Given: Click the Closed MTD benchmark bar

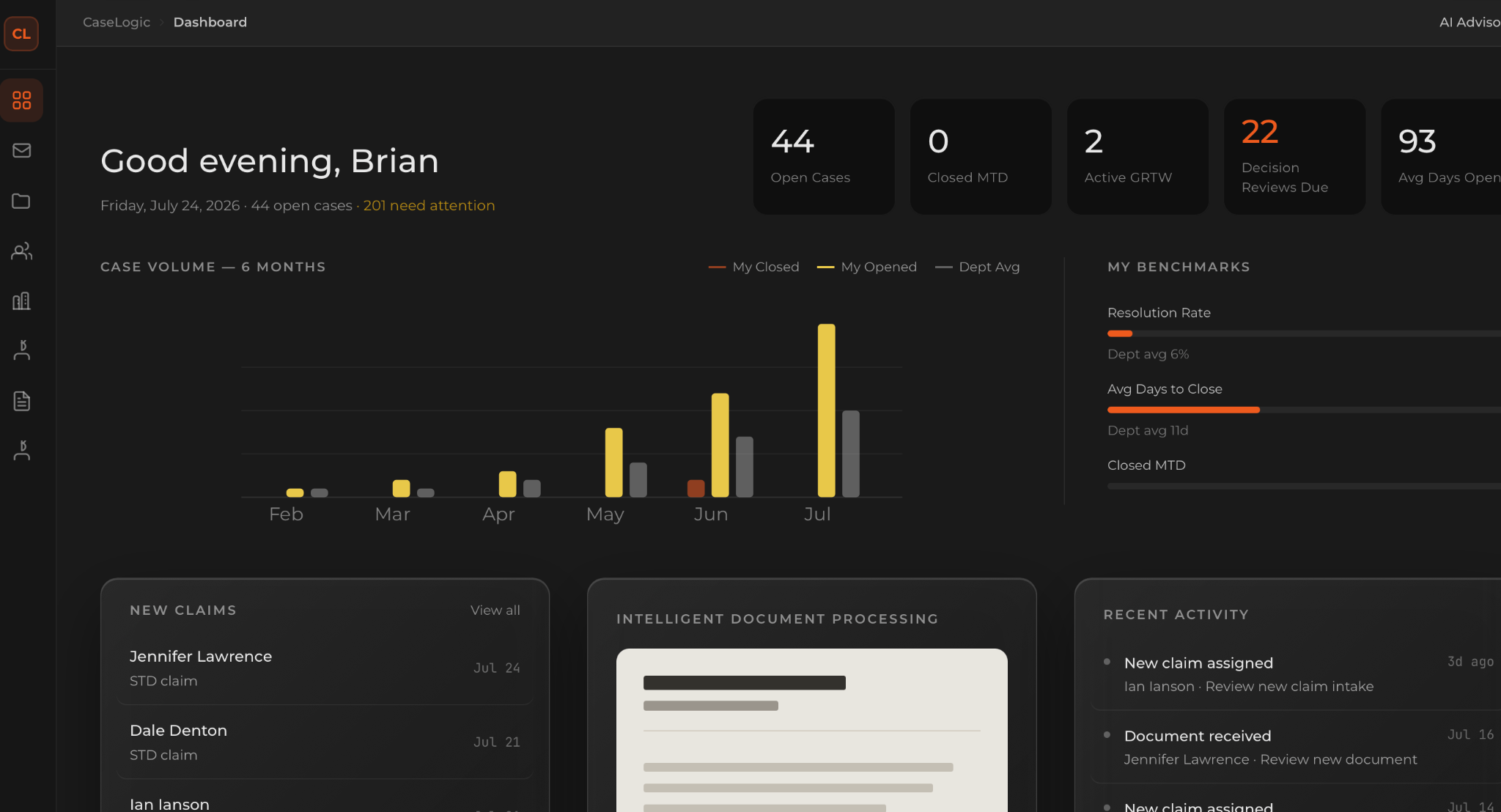Looking at the screenshot, I should pyautogui.click(x=1304, y=486).
